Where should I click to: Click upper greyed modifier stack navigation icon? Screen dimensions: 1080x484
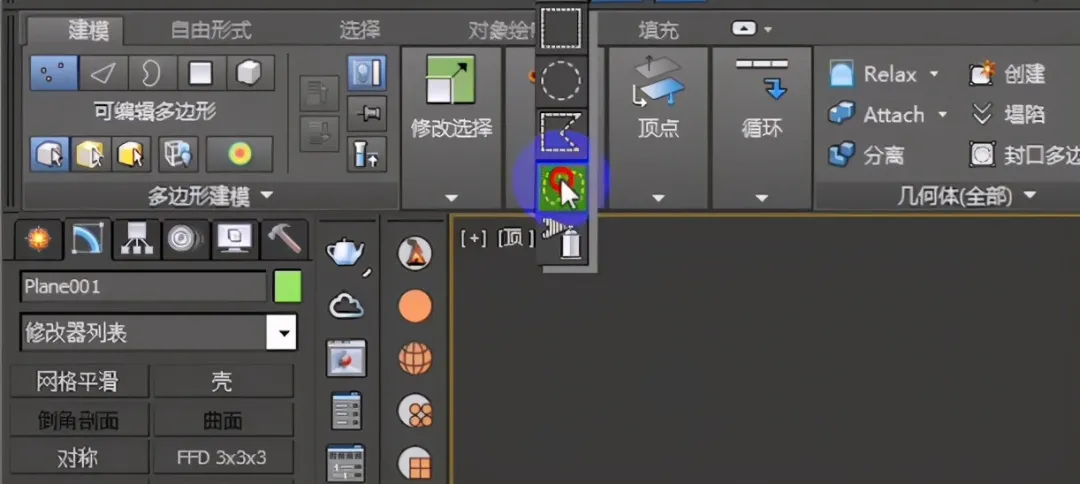[x=319, y=94]
